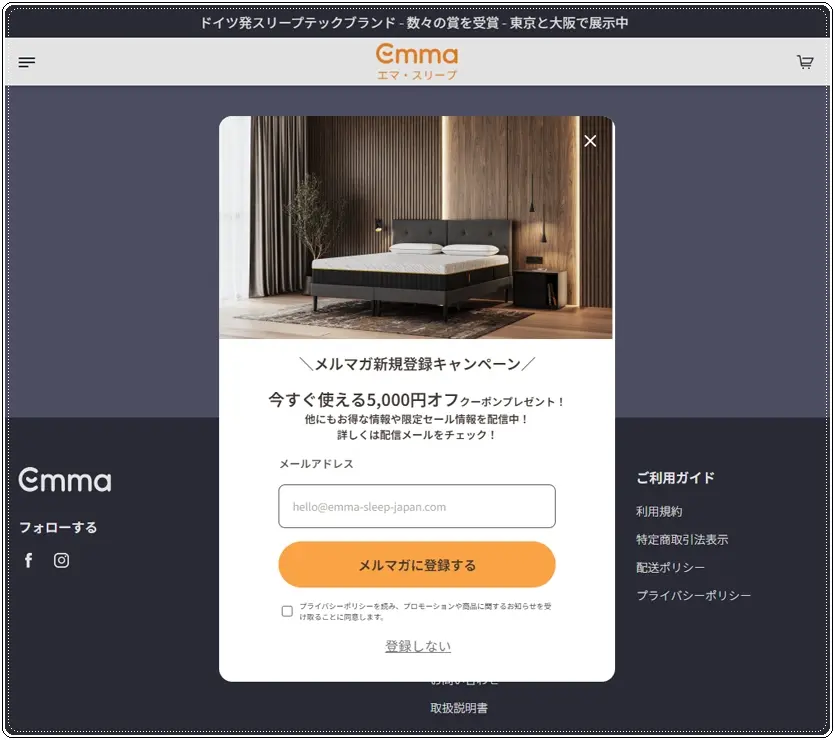The width and height of the screenshot is (835, 740).
Task: Open the 利用規約 link
Action: click(659, 512)
